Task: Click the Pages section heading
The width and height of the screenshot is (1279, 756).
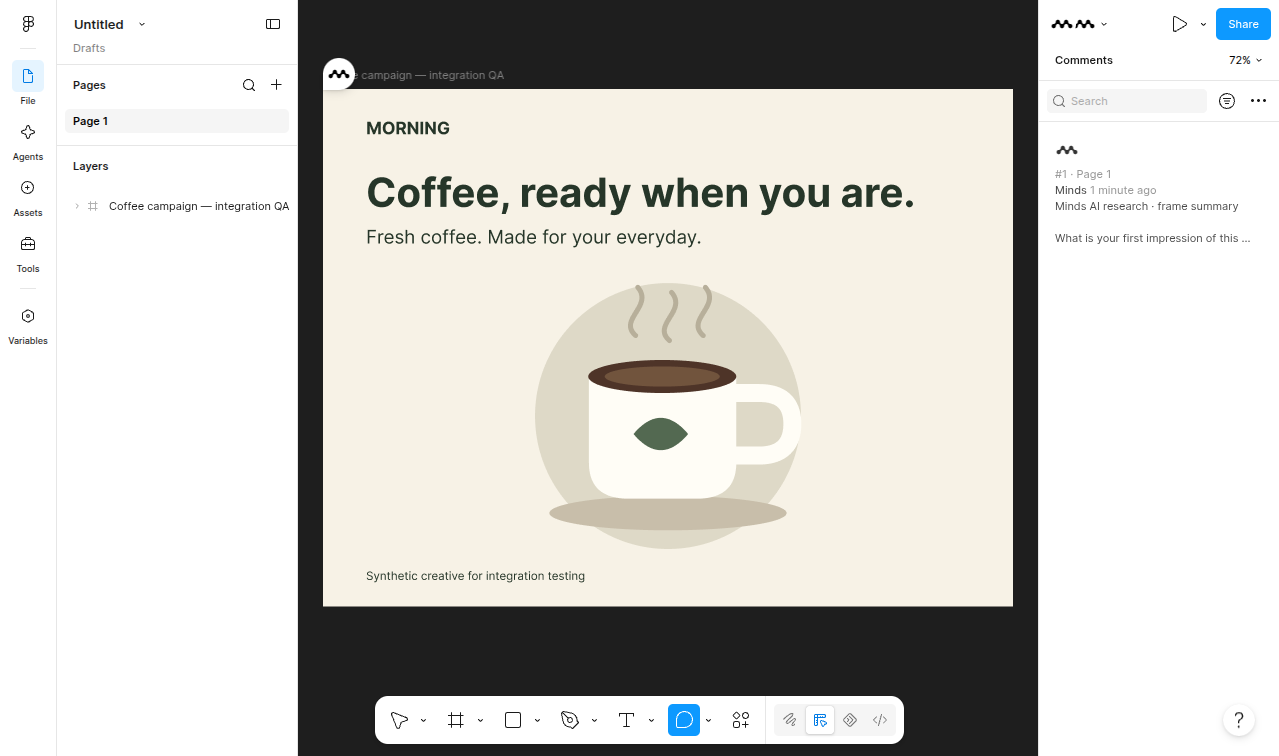Action: [89, 85]
